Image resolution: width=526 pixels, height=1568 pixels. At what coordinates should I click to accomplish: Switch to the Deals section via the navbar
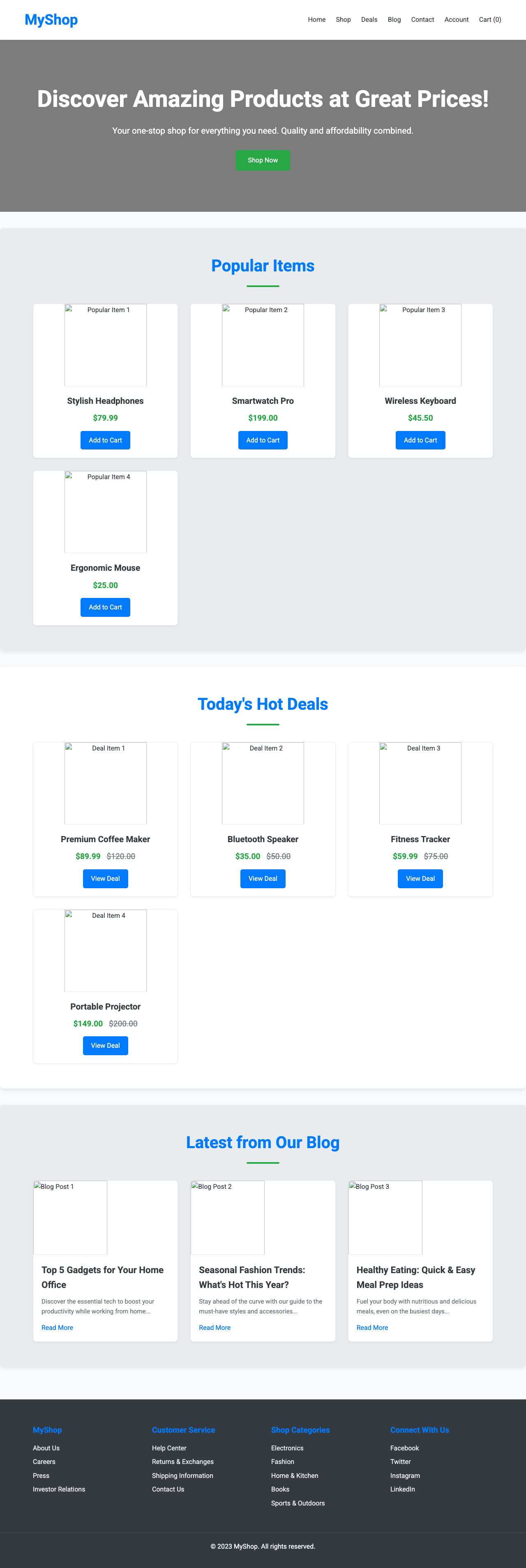pos(369,19)
